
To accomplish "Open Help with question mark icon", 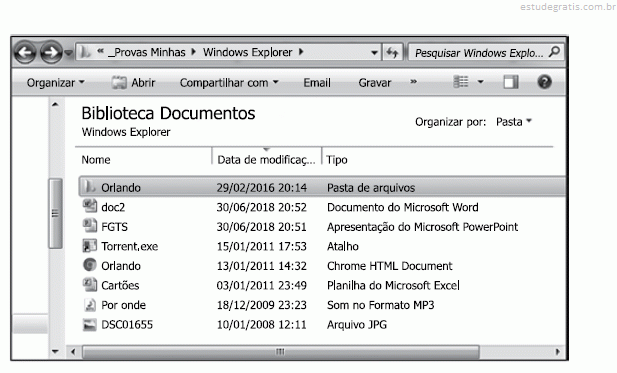I will pyautogui.click(x=545, y=82).
